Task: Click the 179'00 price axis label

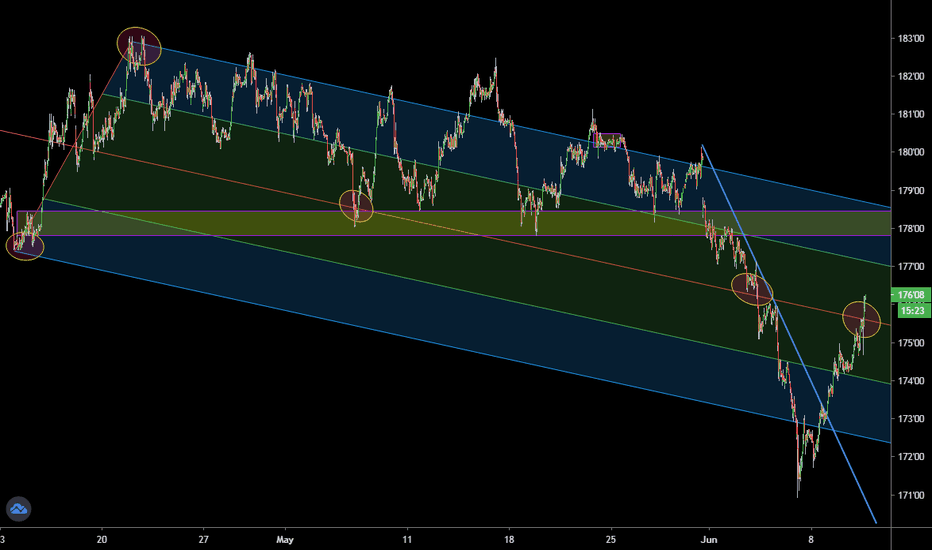Action: [911, 191]
